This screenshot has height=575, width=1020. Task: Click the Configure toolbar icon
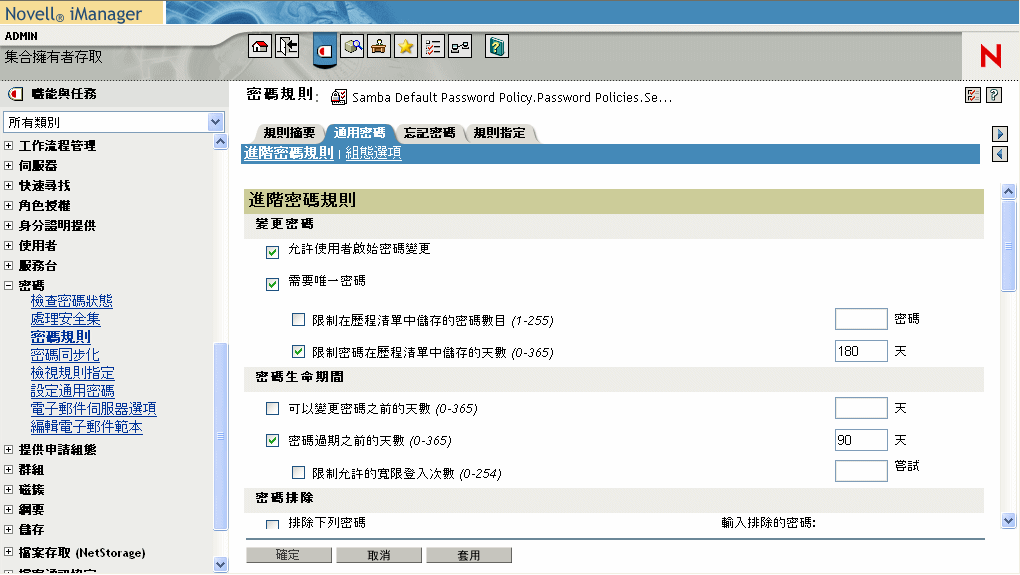[379, 47]
